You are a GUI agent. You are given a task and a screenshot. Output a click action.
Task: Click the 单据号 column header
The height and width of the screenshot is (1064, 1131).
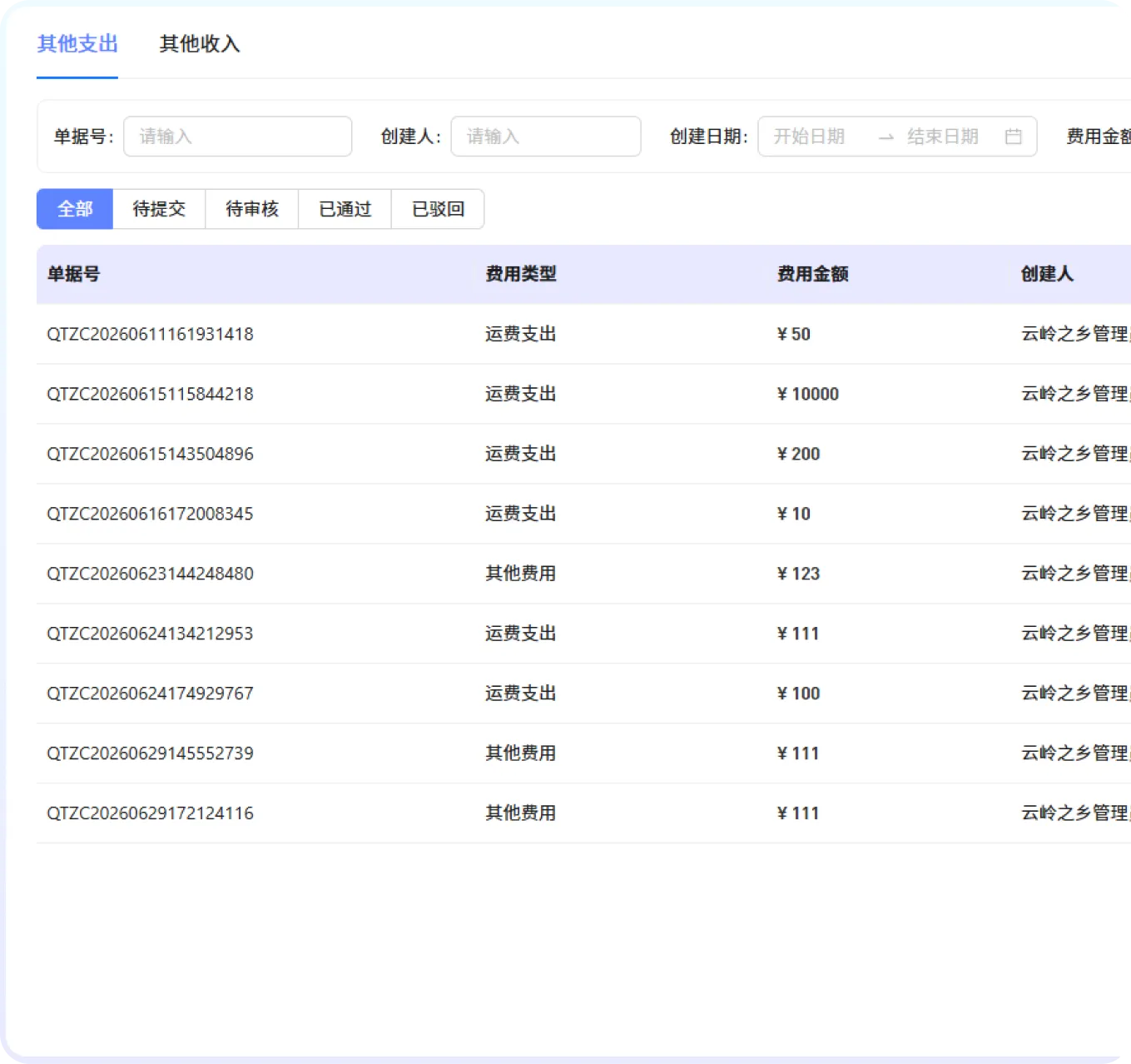[x=73, y=274]
